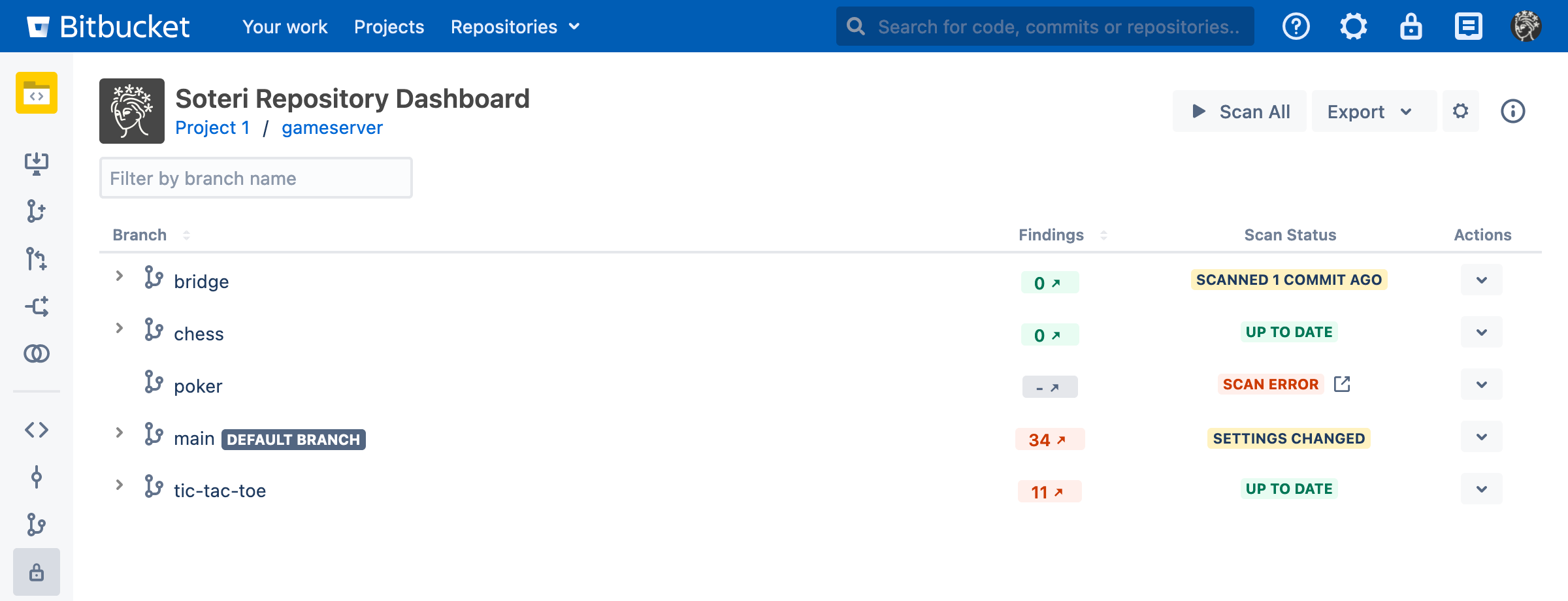This screenshot has height=601, width=1568.
Task: Click the info icon beside settings
Action: click(x=1512, y=111)
